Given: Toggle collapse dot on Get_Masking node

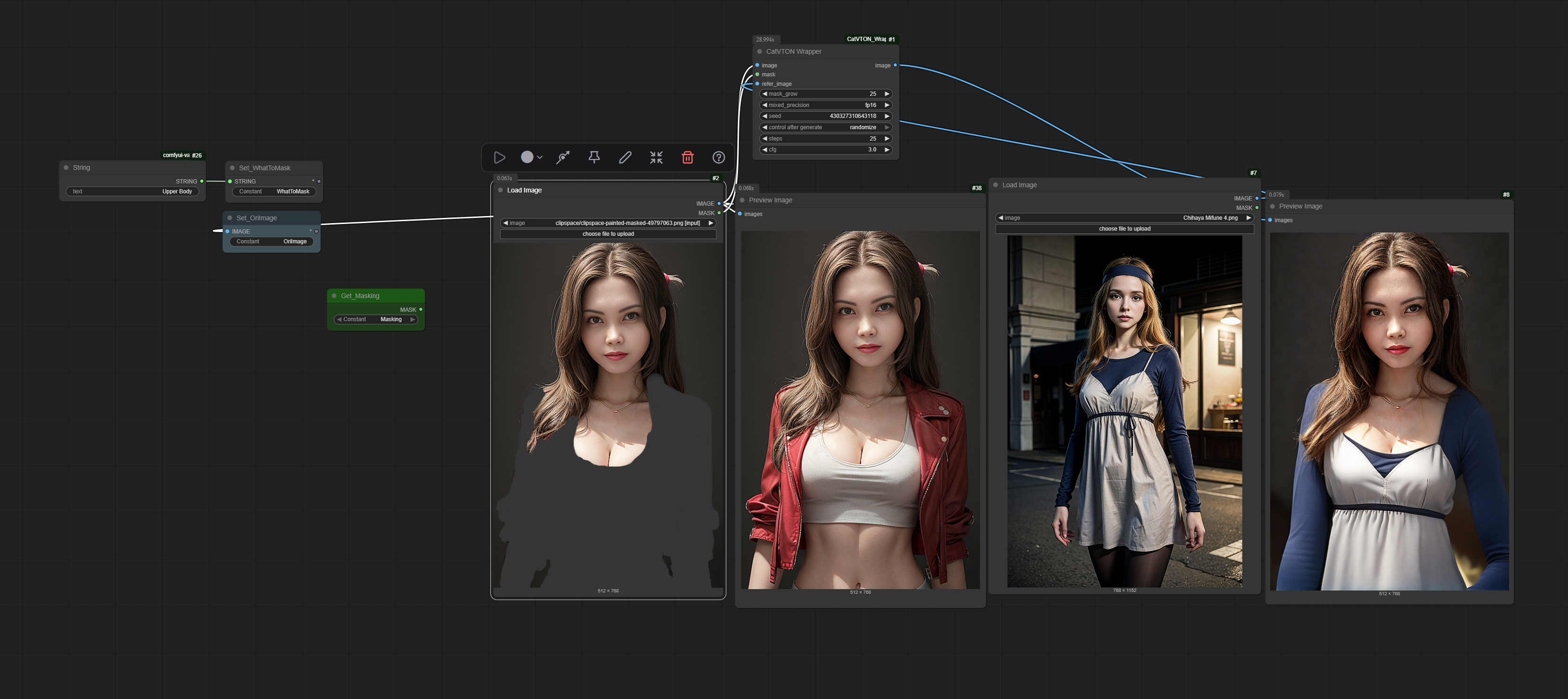Looking at the screenshot, I should click(334, 296).
